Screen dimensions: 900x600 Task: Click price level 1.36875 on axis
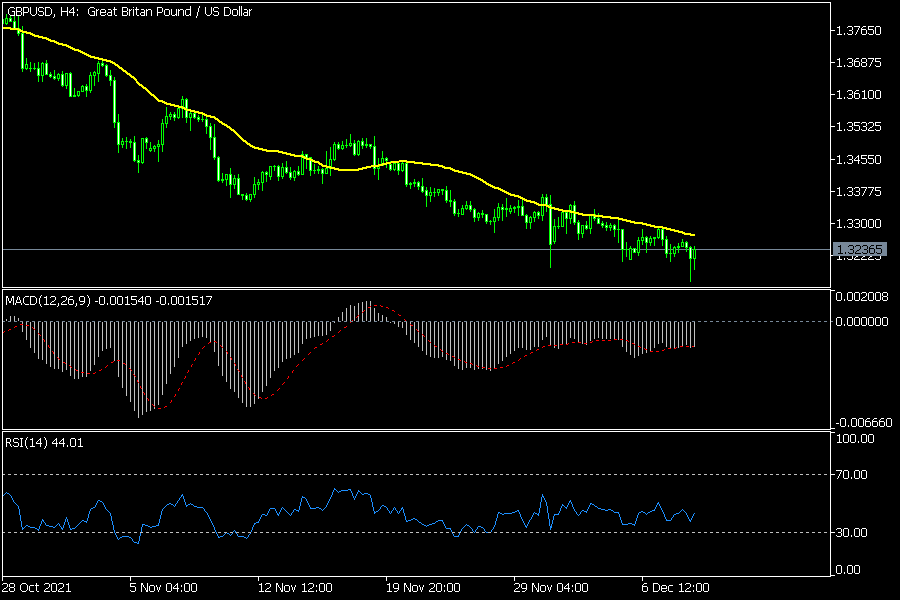coord(859,63)
